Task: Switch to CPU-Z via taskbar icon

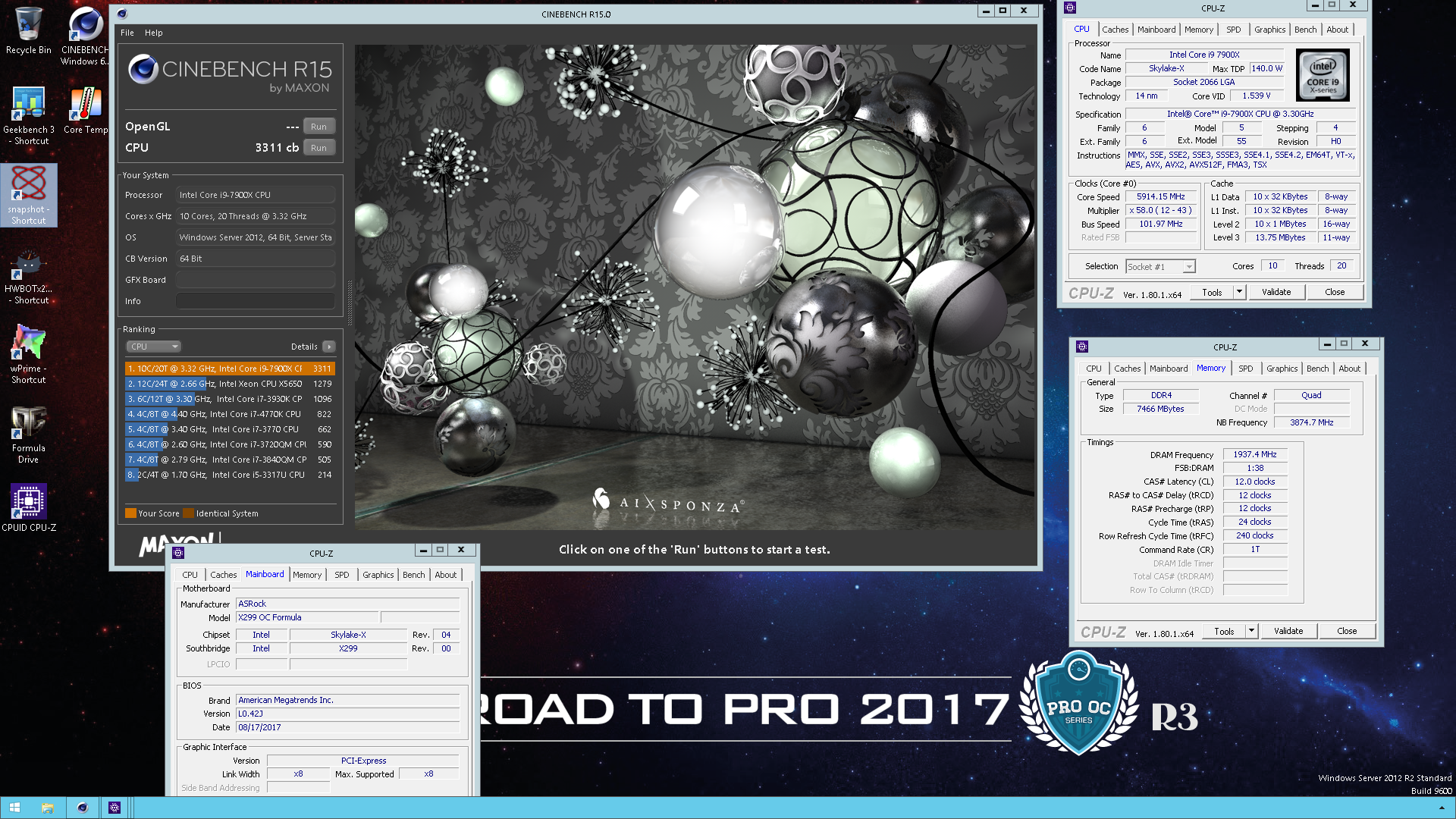Action: (x=115, y=808)
